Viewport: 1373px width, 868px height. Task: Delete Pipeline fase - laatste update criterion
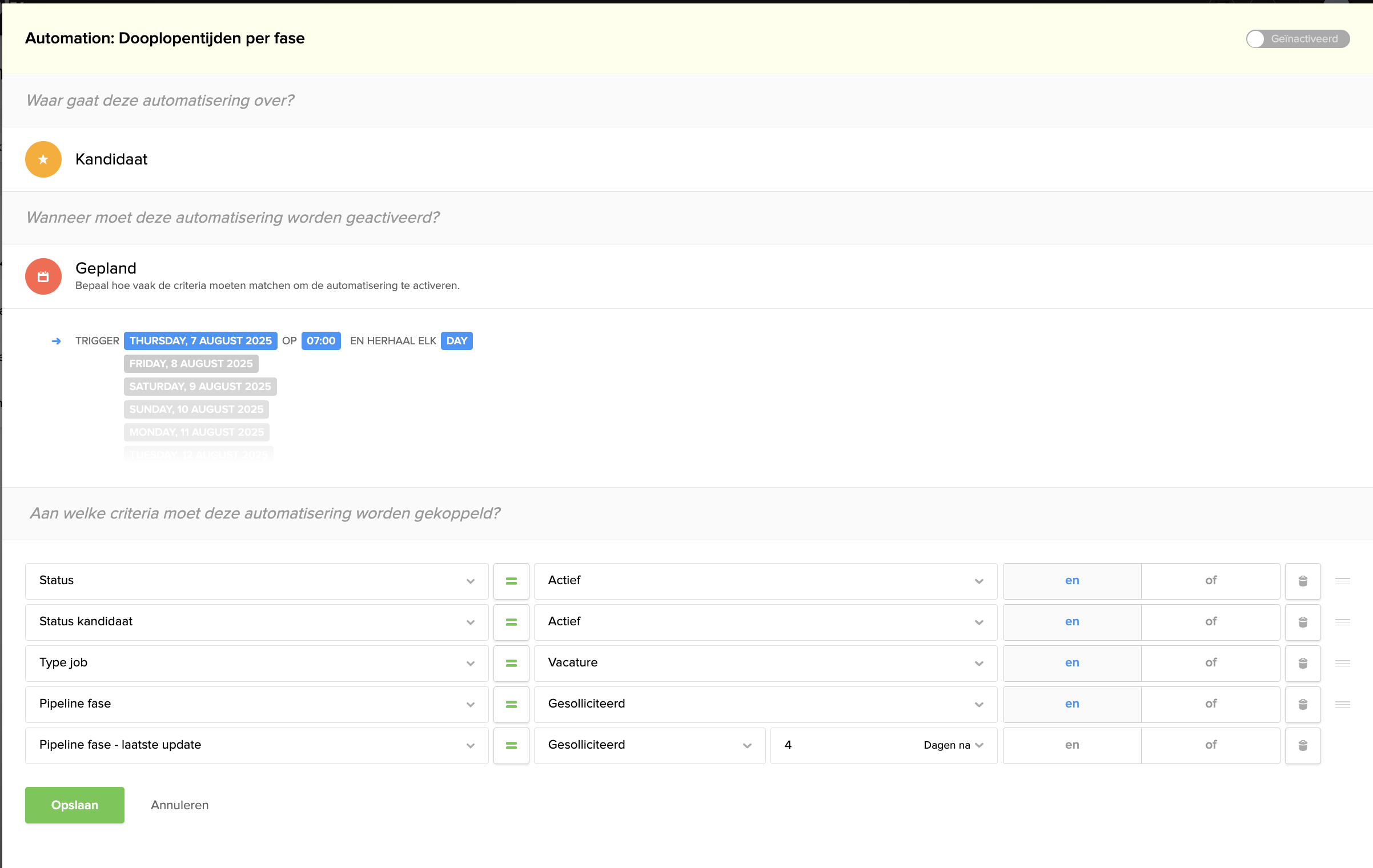click(x=1303, y=745)
